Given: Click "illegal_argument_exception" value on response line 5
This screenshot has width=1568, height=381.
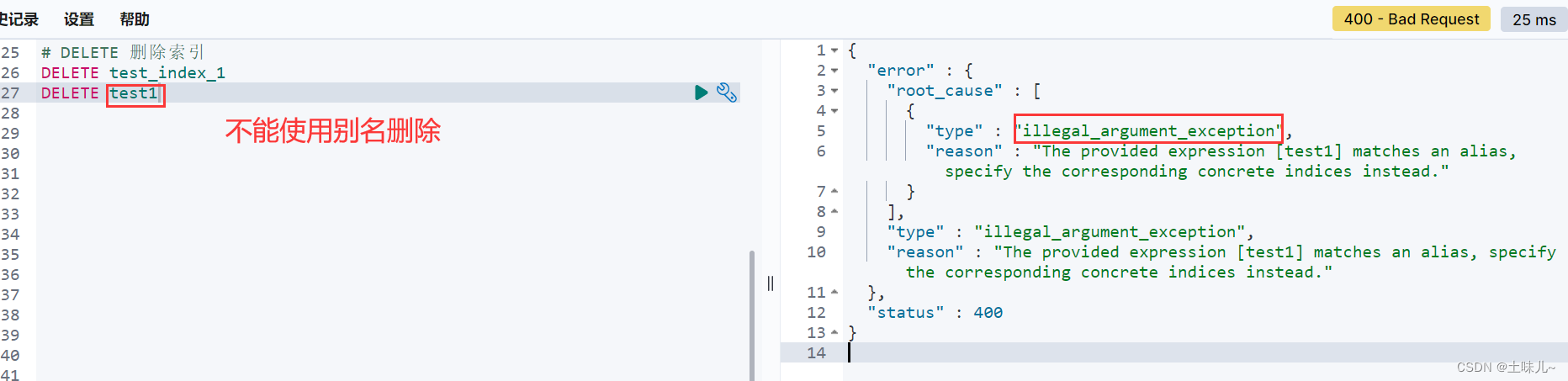Looking at the screenshot, I should click(1148, 130).
